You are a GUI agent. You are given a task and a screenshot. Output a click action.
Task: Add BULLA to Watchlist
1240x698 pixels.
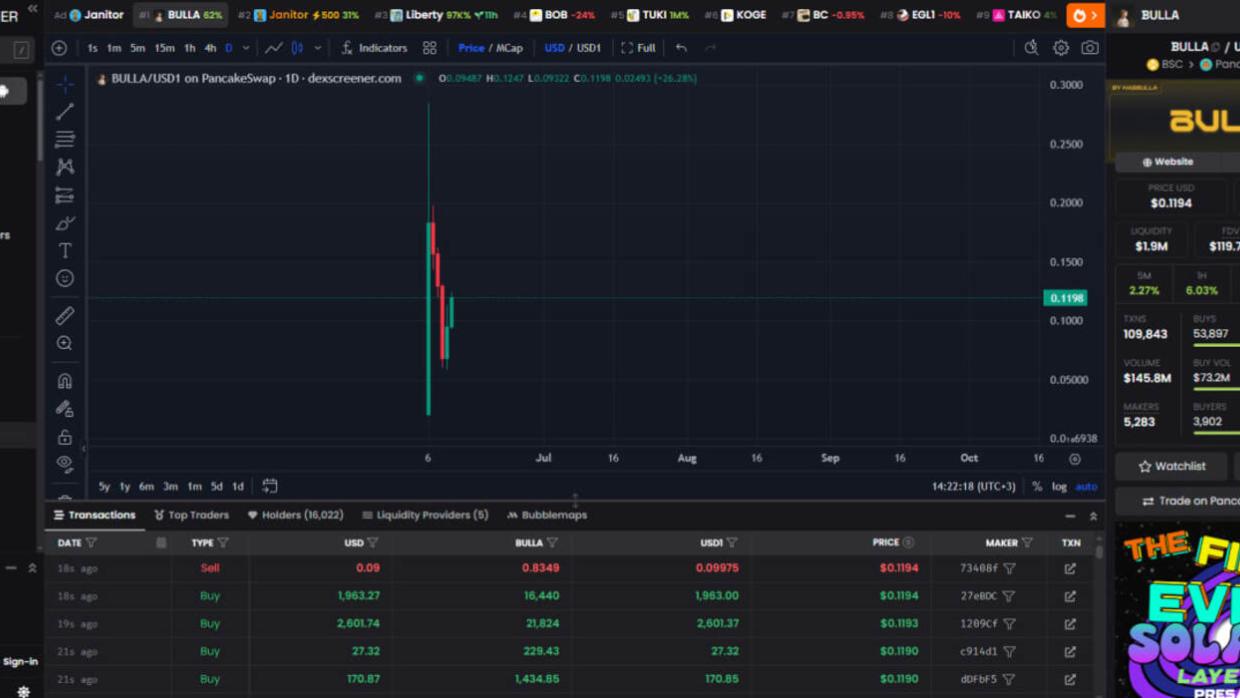pyautogui.click(x=1173, y=466)
